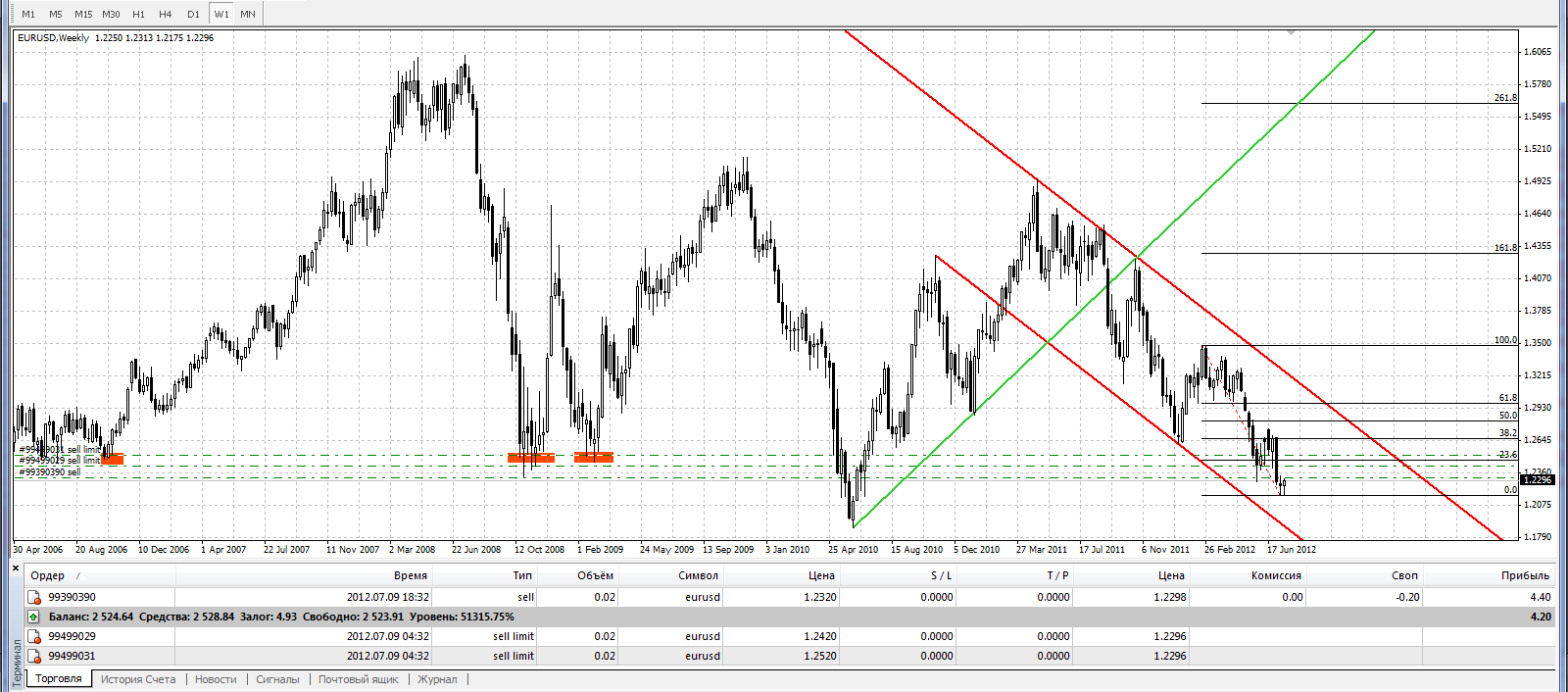Select the MN monthly timeframe

248,14
